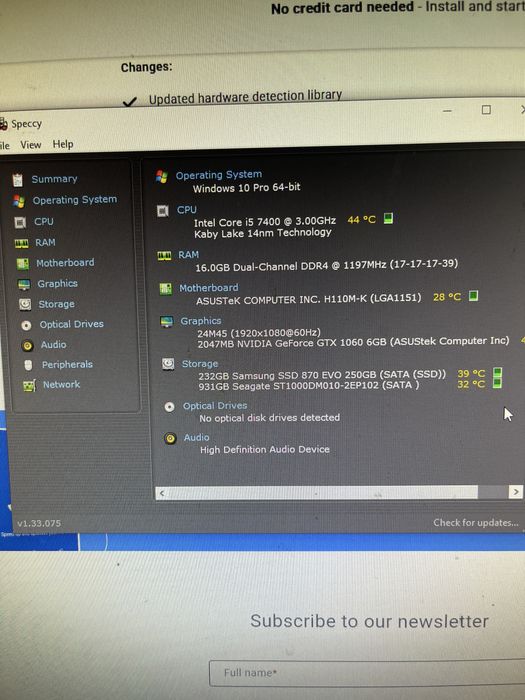Click 'NVIDIA GeForce GTX 1060 6GB' line
The image size is (525, 700).
tap(353, 342)
